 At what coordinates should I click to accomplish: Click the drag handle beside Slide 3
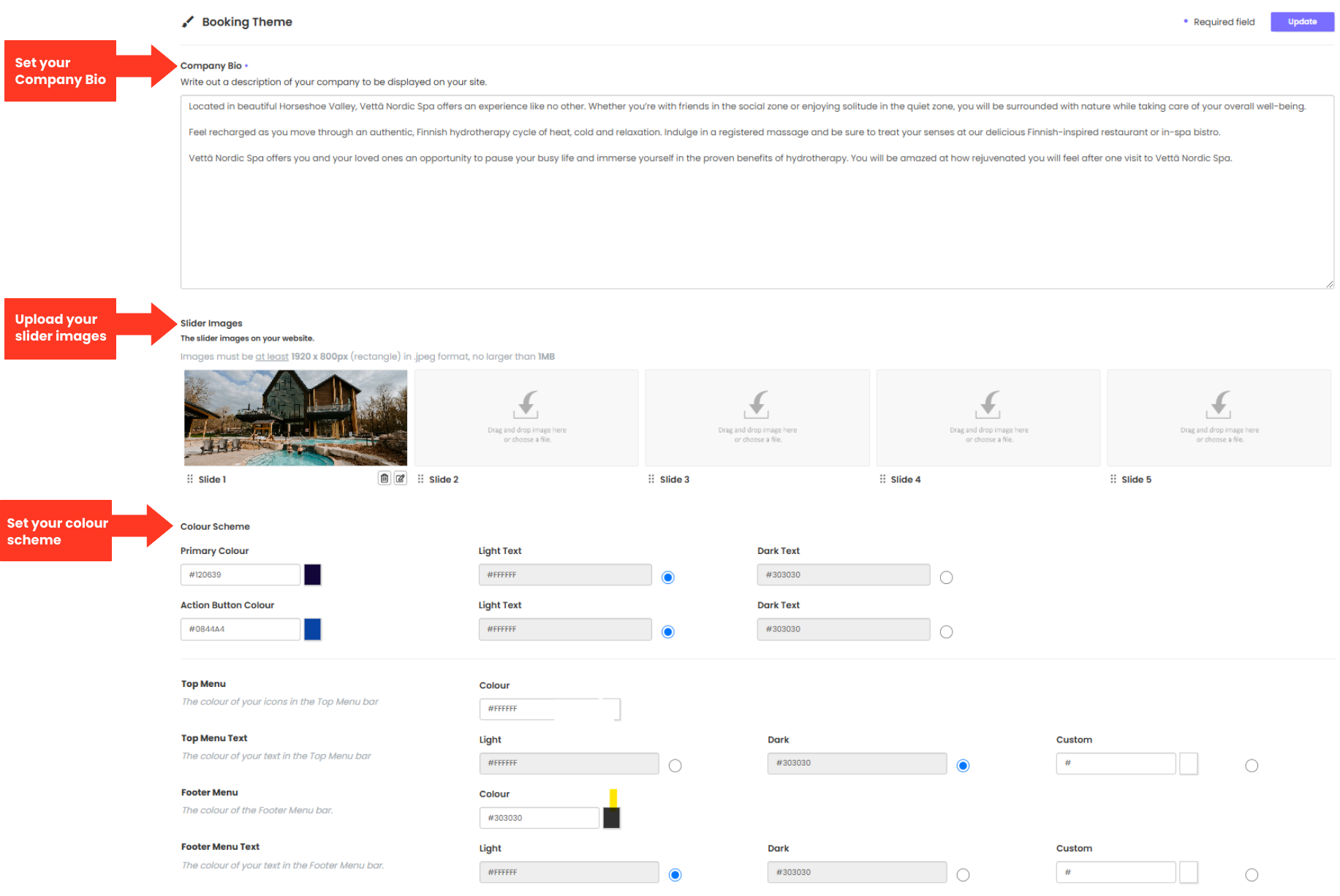click(651, 479)
